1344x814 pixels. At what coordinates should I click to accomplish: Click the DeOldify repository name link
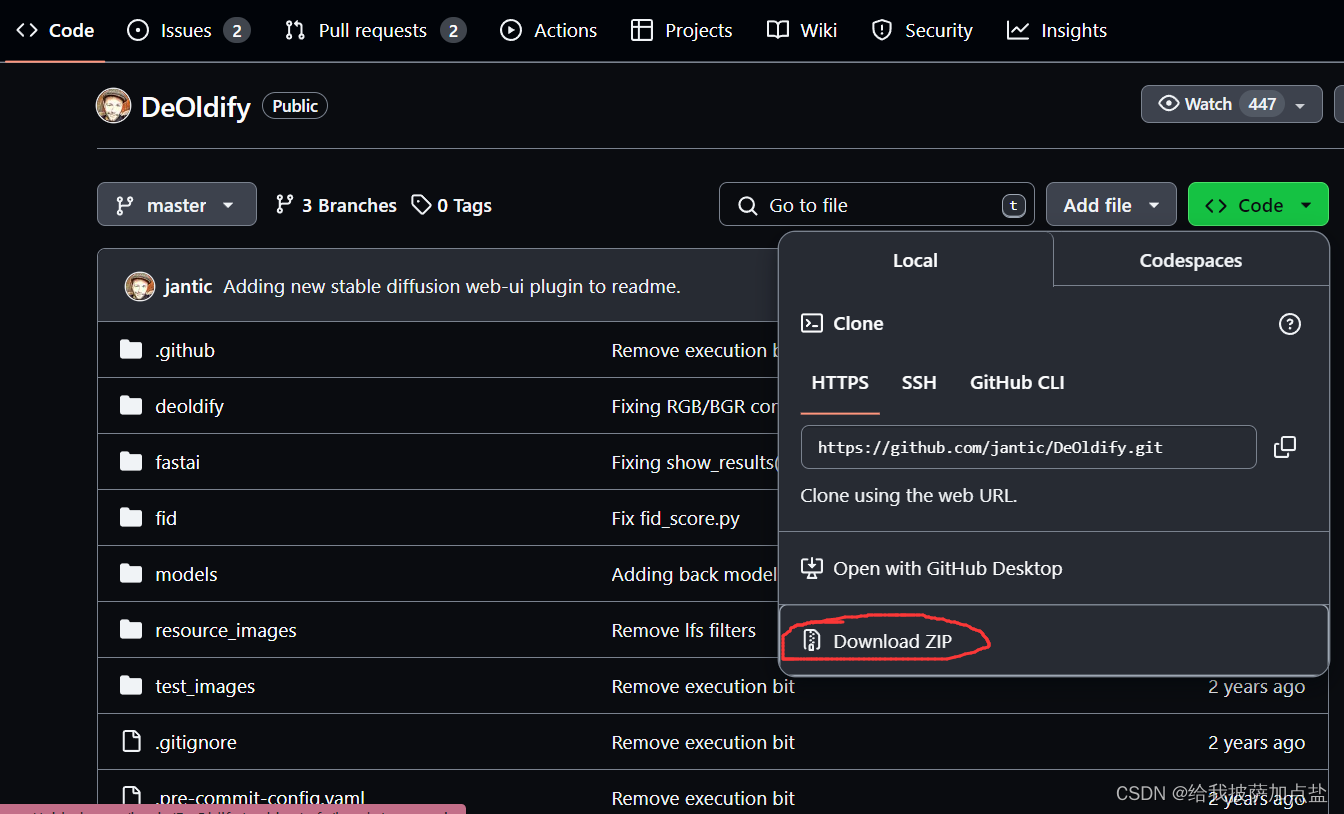pyautogui.click(x=196, y=107)
